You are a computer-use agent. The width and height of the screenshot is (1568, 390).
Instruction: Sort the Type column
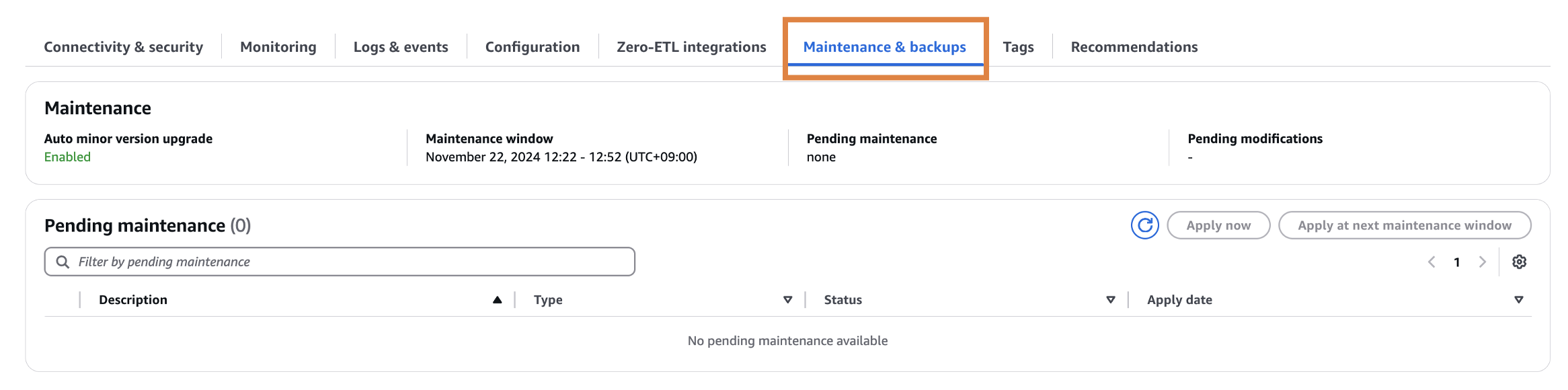787,300
